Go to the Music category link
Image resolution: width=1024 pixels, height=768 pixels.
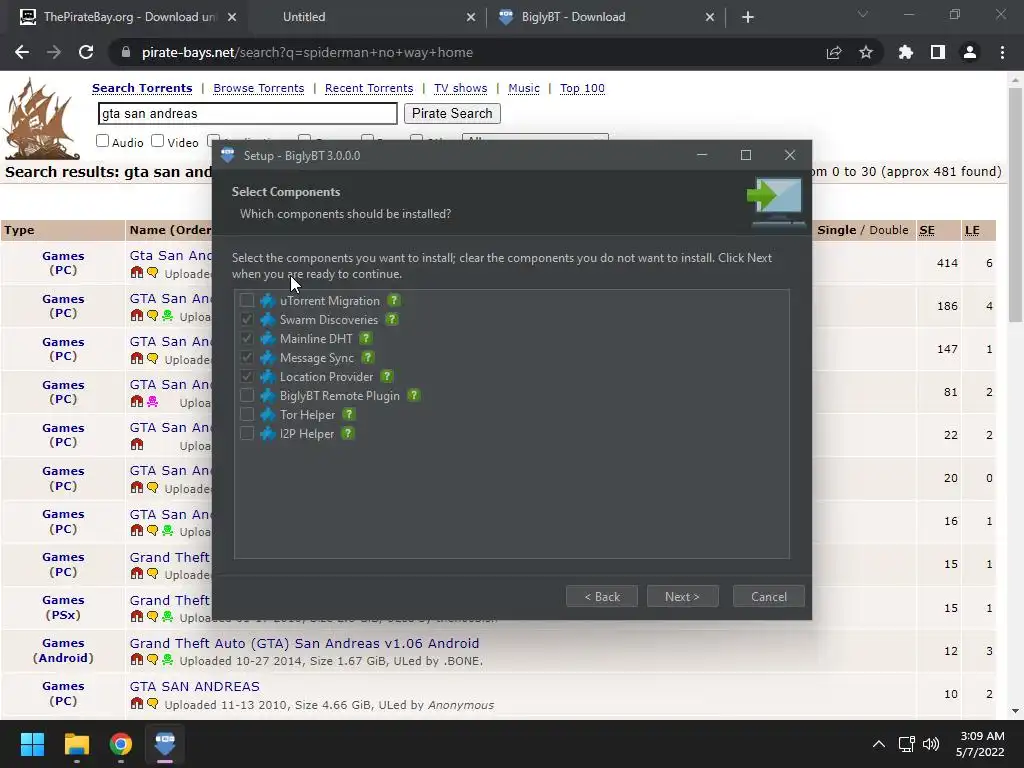tap(524, 88)
